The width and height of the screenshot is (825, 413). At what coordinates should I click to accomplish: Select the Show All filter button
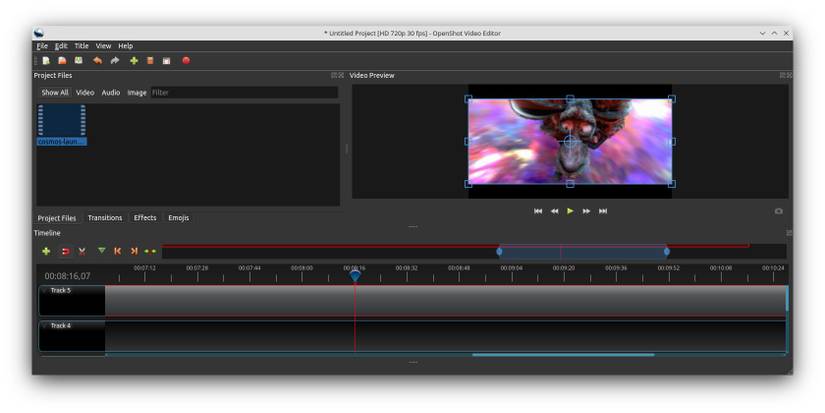[55, 93]
